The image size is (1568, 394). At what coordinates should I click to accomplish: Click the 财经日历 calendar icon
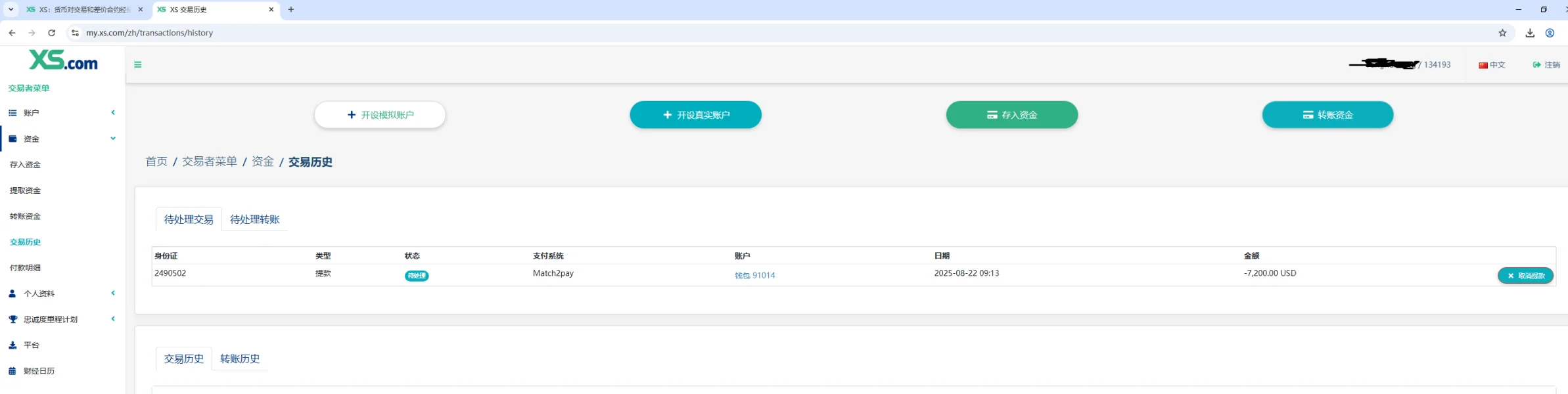coord(12,371)
